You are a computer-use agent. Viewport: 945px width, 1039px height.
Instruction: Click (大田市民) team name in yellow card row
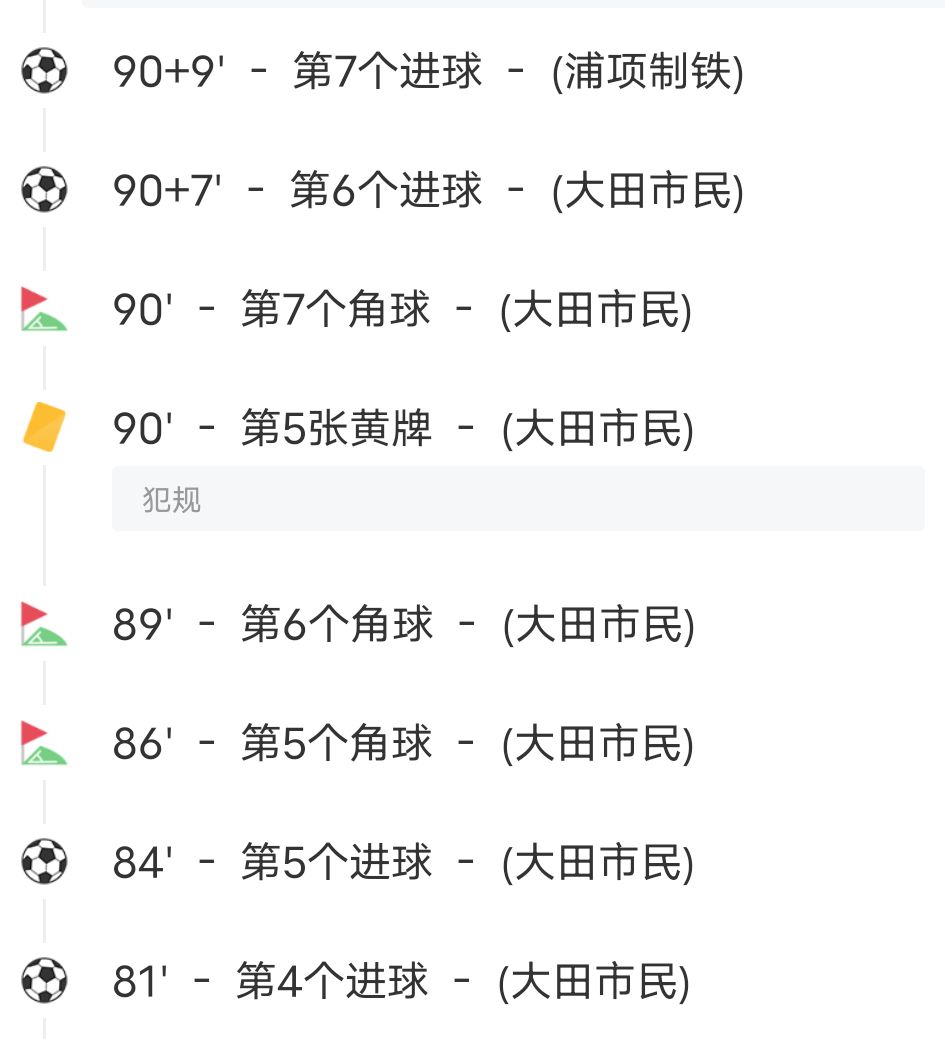click(x=597, y=429)
